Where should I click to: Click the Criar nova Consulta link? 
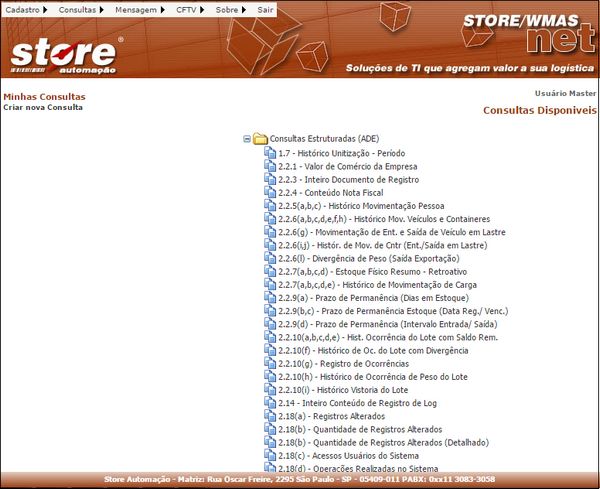point(43,107)
